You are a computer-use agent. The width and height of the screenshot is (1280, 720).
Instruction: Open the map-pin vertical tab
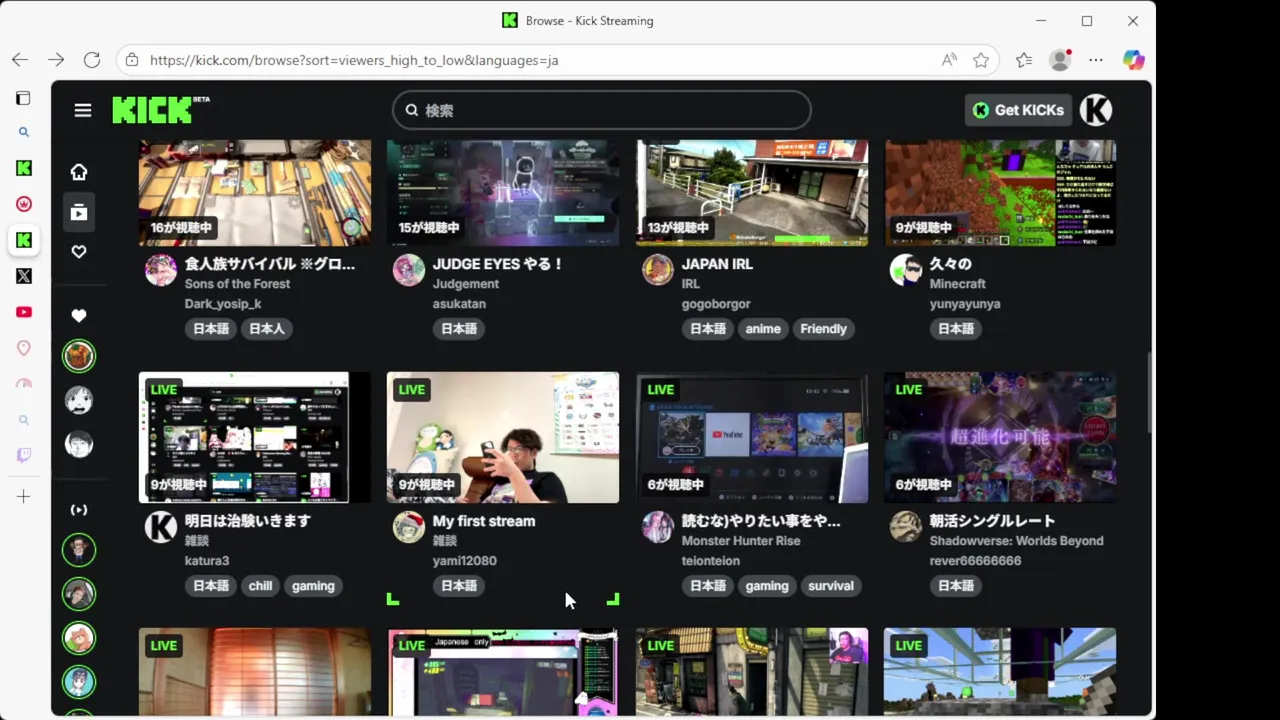point(24,348)
